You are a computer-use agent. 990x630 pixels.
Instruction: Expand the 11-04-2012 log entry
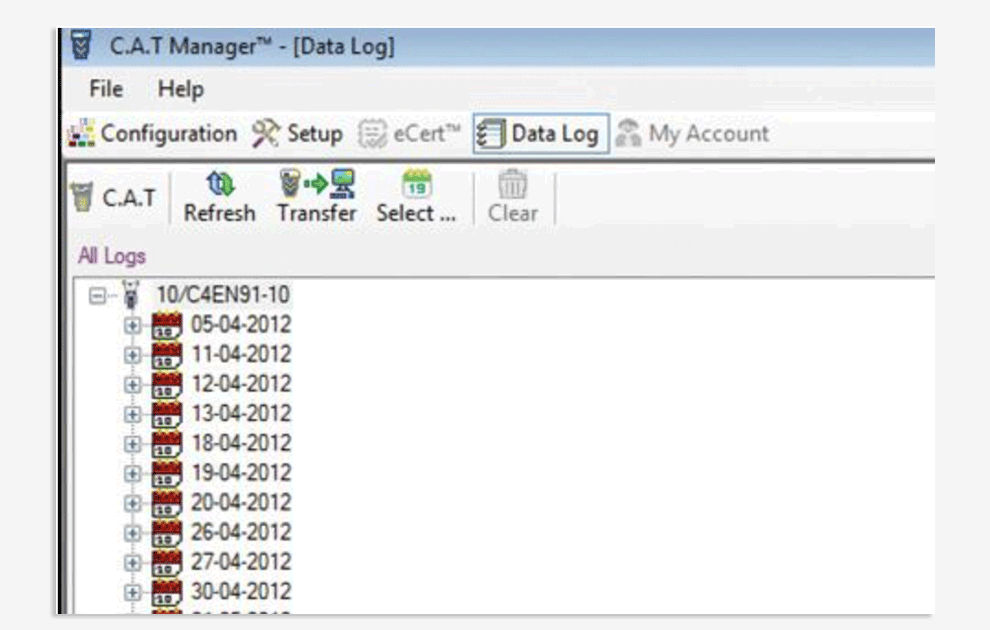pos(133,355)
